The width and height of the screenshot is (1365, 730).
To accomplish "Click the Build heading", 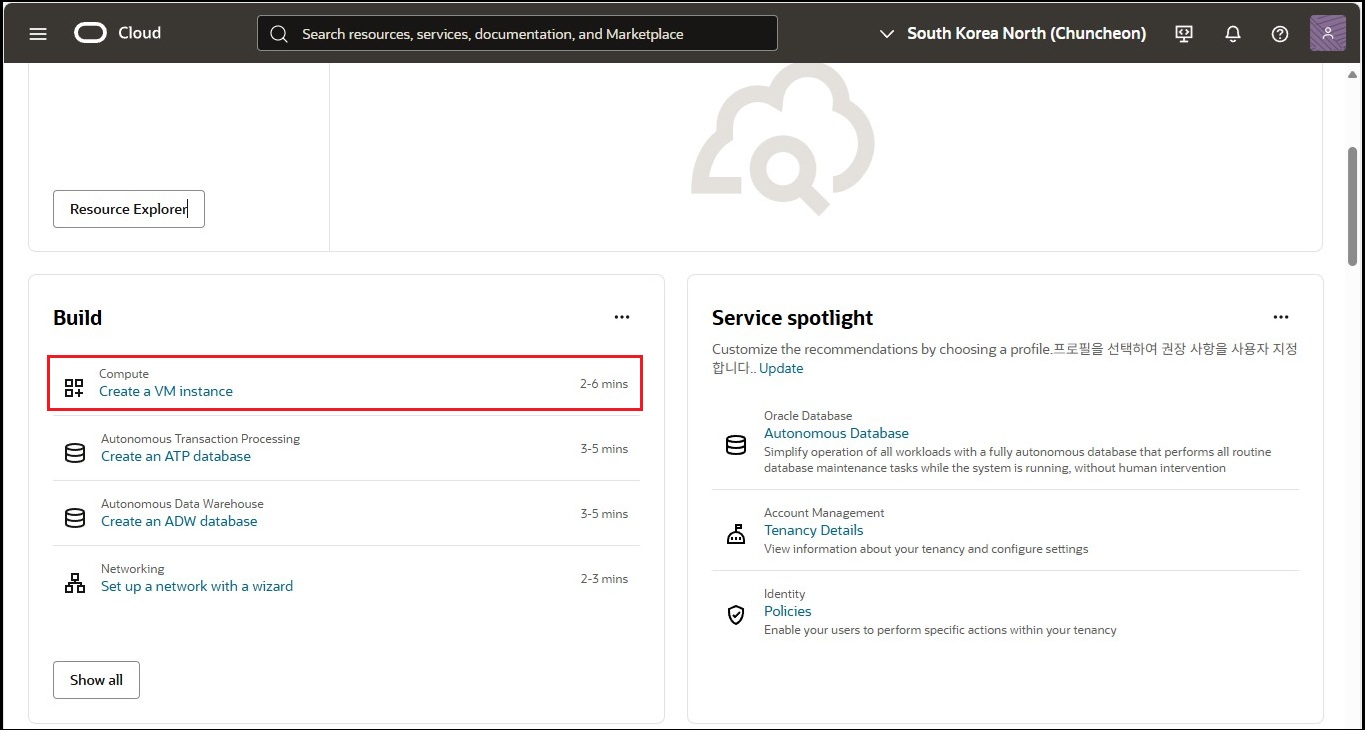I will coord(78,318).
